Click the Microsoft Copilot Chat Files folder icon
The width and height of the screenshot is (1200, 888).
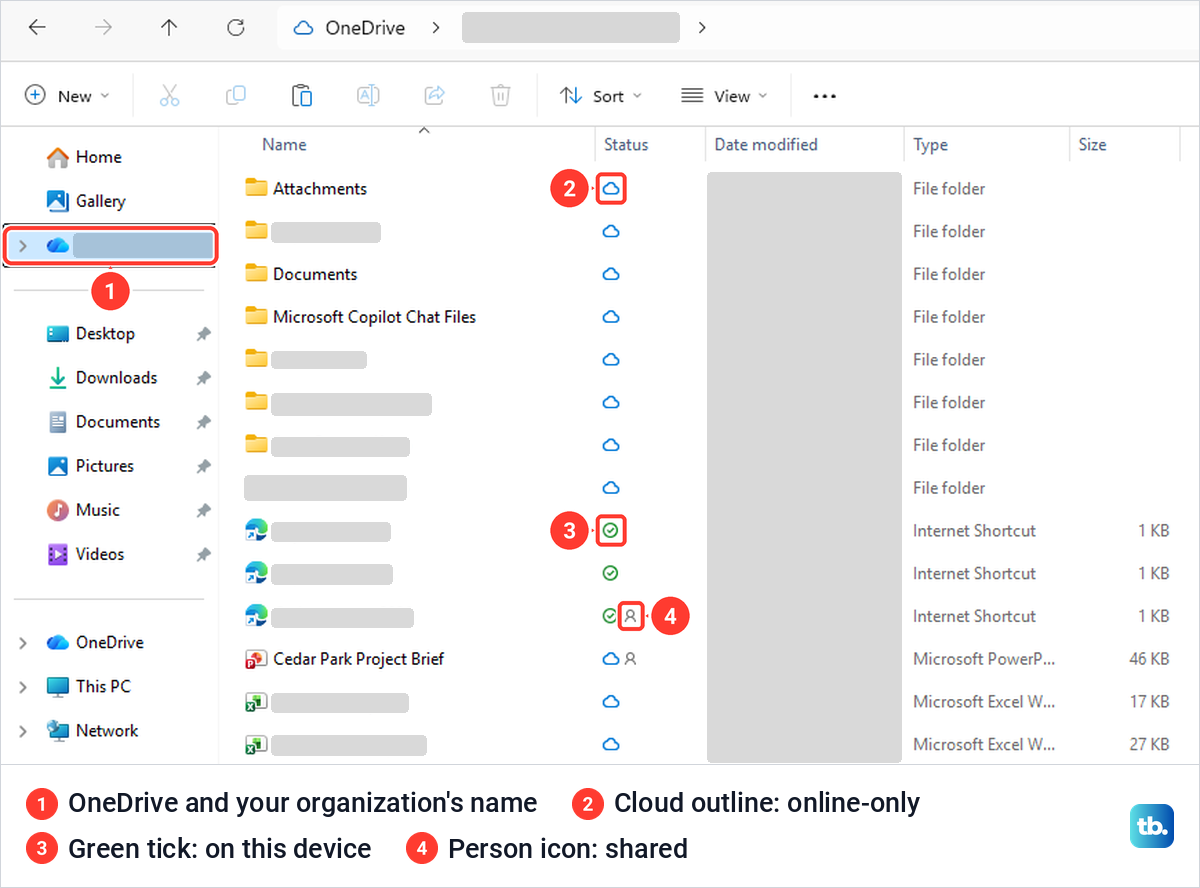click(x=256, y=316)
